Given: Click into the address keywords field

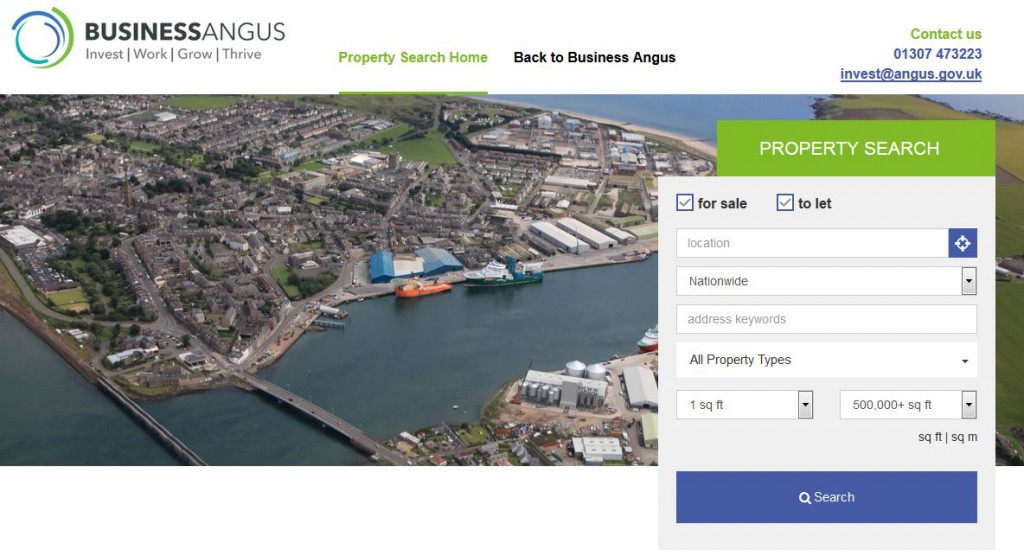Looking at the screenshot, I should (x=826, y=319).
